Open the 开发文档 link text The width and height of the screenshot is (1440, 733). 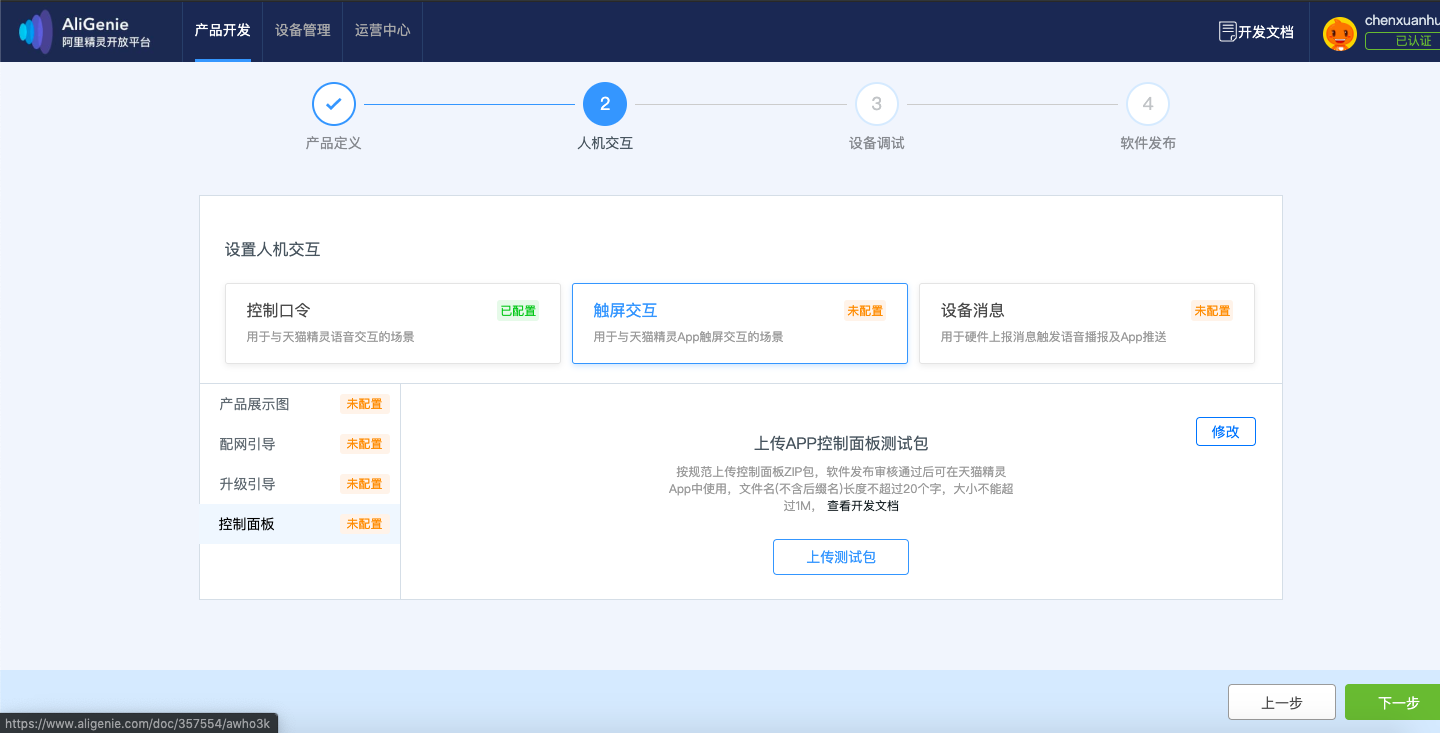click(1266, 32)
